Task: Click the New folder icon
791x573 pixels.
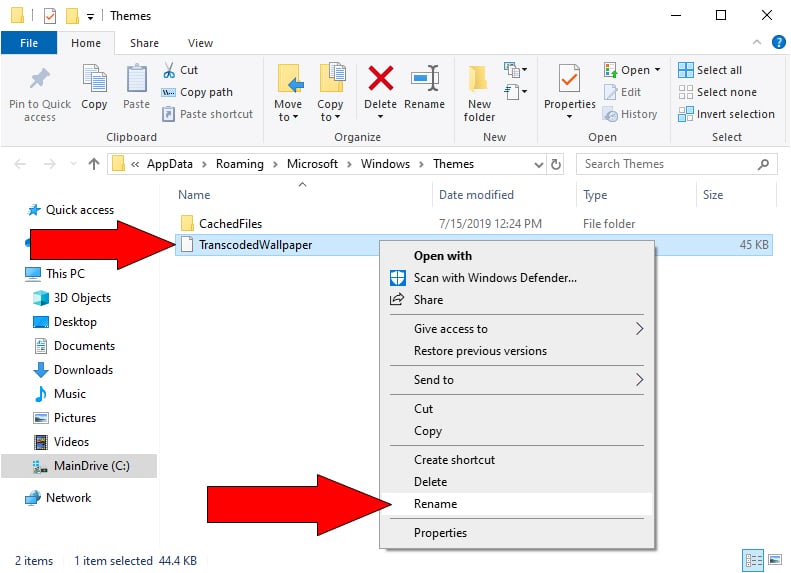Action: (x=479, y=80)
